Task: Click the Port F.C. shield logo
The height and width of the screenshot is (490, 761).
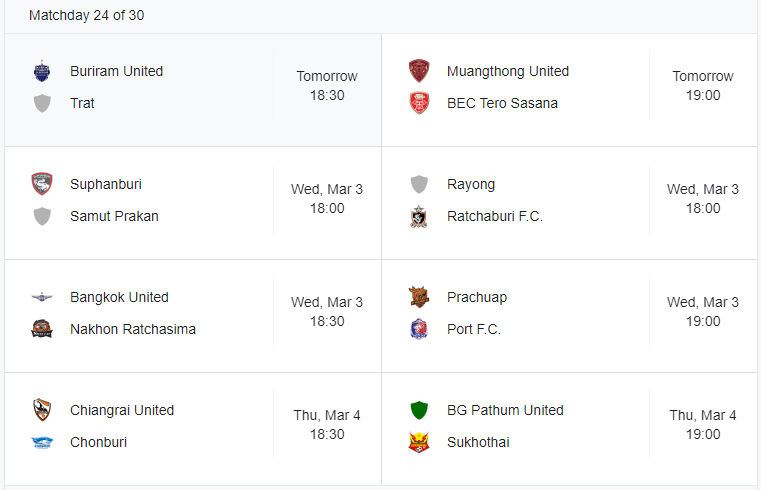Action: pyautogui.click(x=419, y=329)
